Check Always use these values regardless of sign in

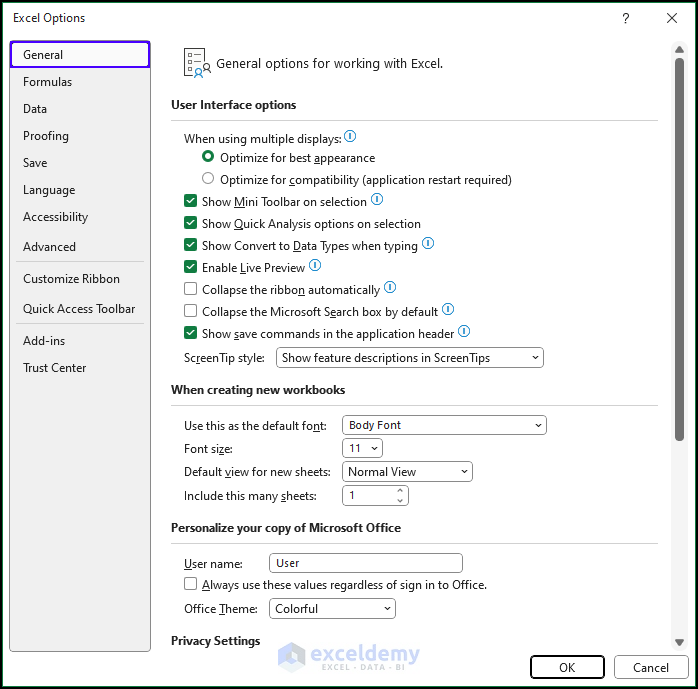[191, 584]
